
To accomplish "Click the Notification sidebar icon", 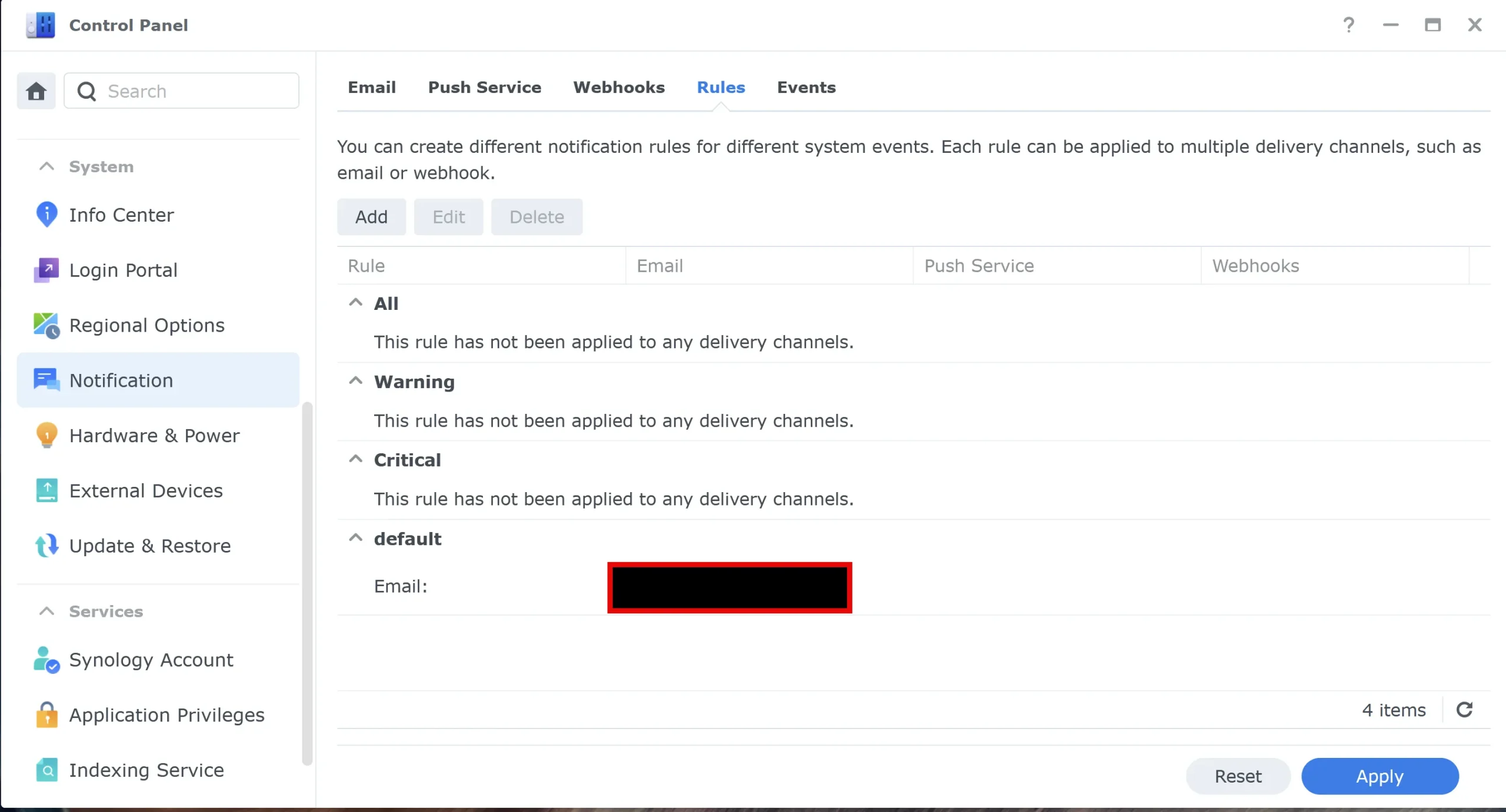I will 46,380.
